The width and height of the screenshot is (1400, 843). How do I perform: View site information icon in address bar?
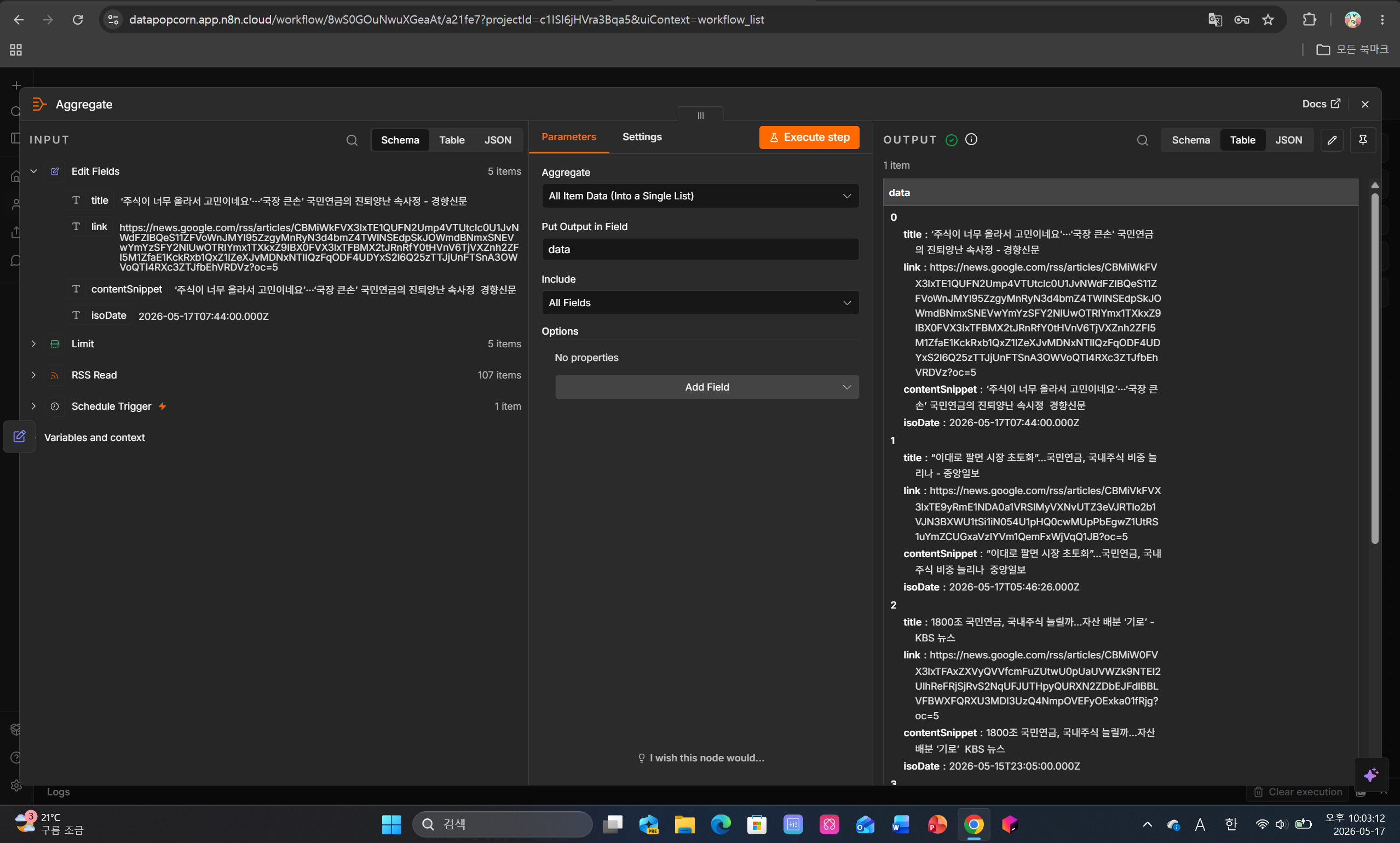coord(113,19)
